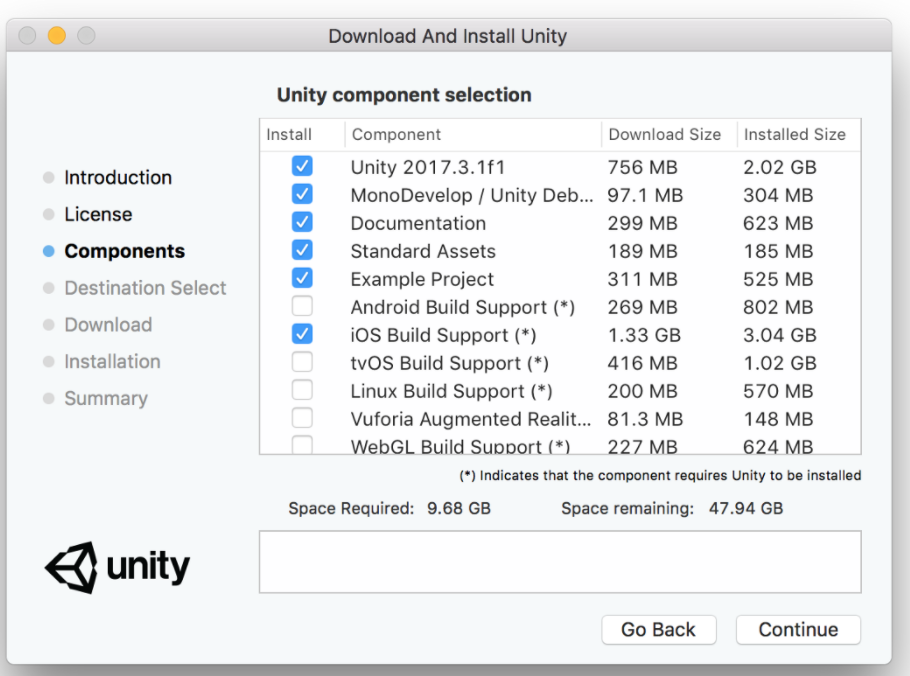Deselect the Example Project checkbox
910x676 pixels.
point(302,278)
